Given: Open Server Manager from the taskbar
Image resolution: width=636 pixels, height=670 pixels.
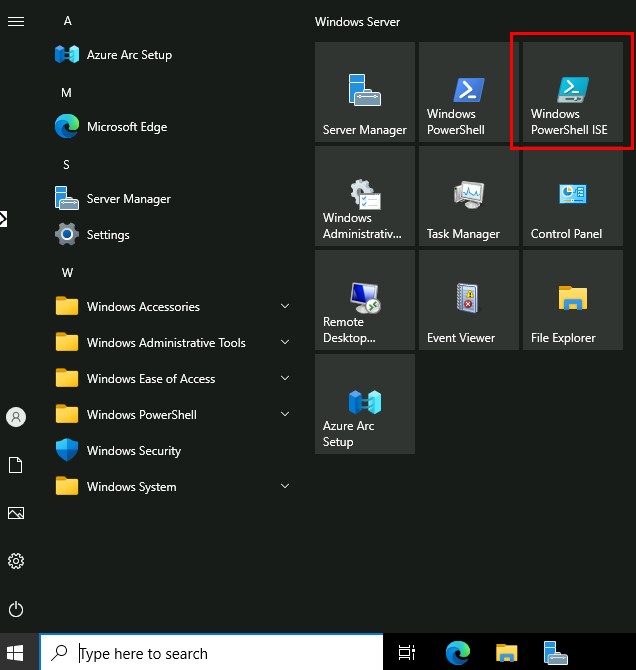Looking at the screenshot, I should tap(555, 652).
